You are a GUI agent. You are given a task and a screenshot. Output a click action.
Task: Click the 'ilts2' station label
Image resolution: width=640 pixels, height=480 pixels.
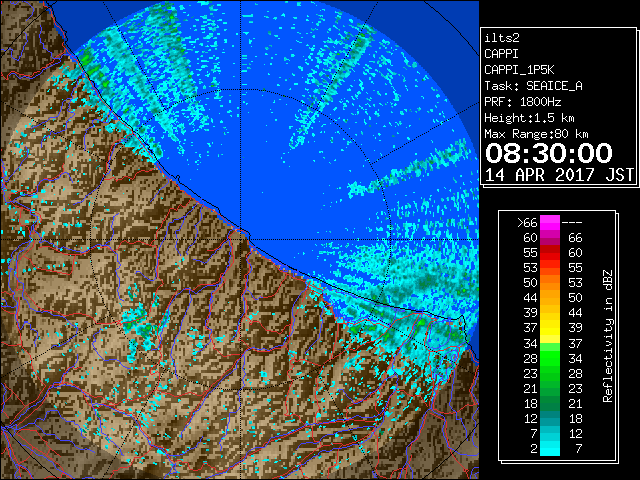[502, 38]
